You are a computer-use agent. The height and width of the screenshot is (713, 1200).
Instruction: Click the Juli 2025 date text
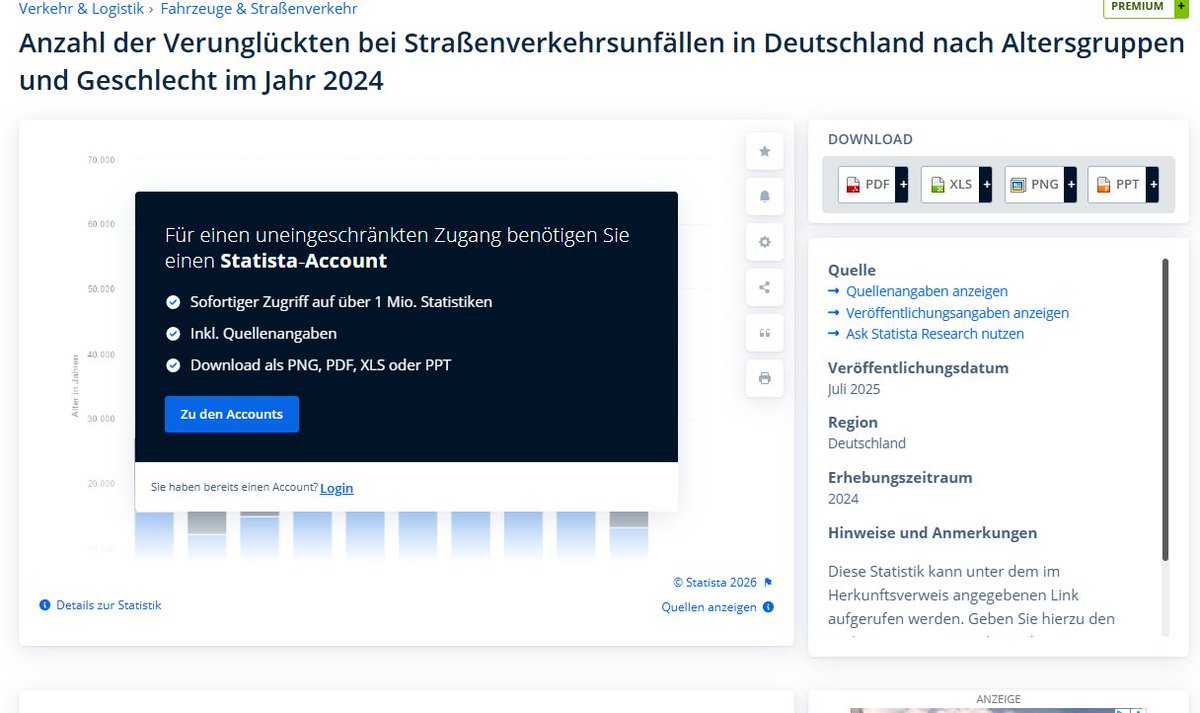(x=854, y=389)
